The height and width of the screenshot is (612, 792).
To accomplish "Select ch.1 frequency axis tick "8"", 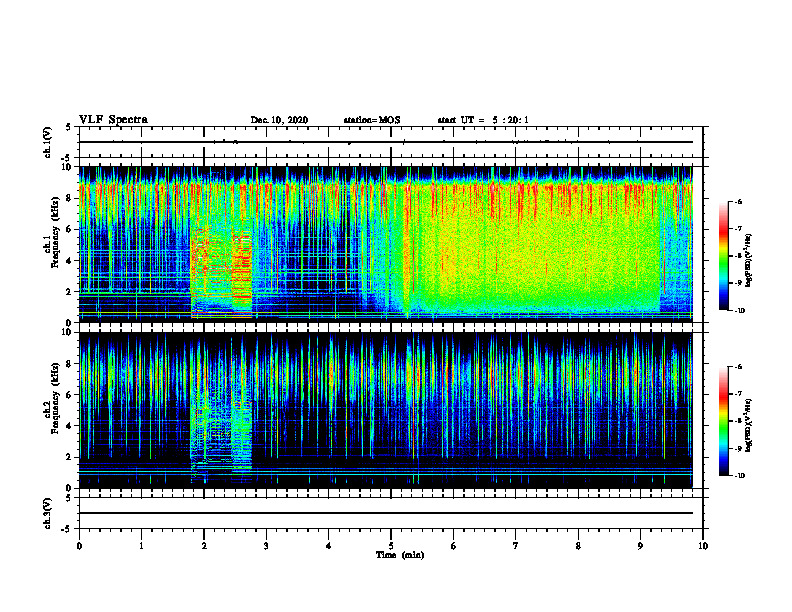I will point(70,198).
